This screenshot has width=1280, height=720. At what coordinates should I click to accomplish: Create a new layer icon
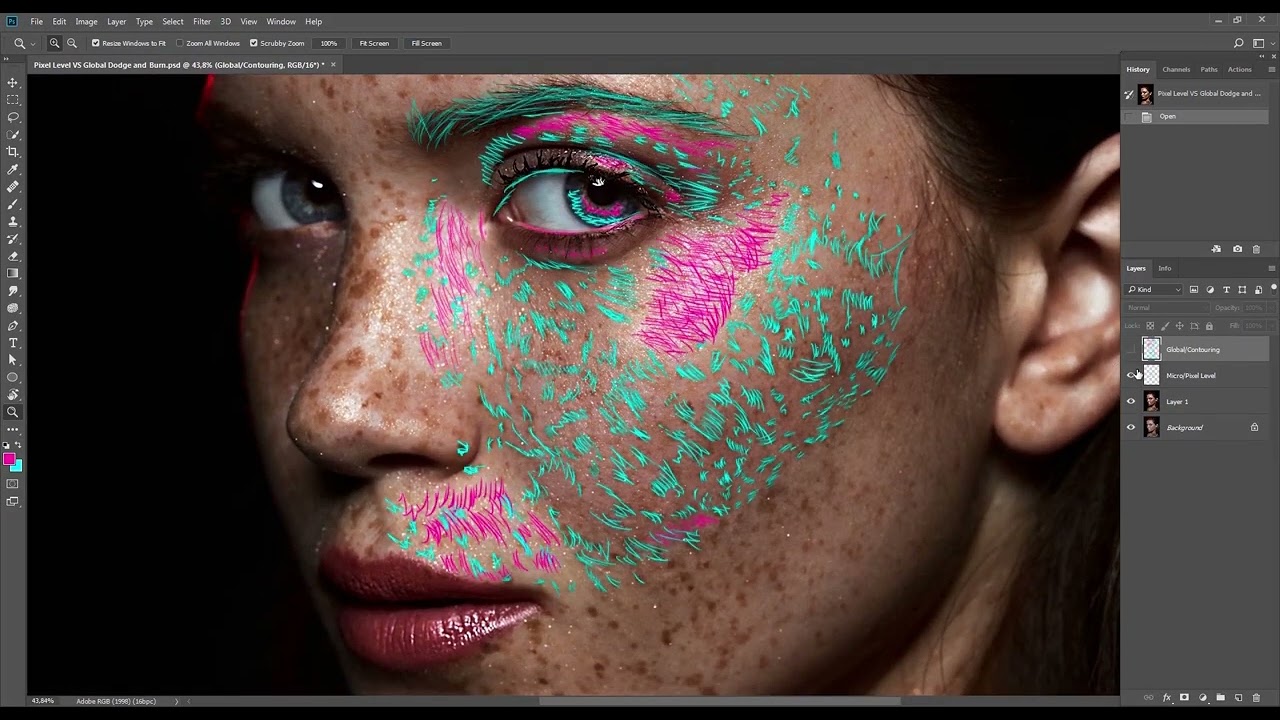click(1238, 697)
